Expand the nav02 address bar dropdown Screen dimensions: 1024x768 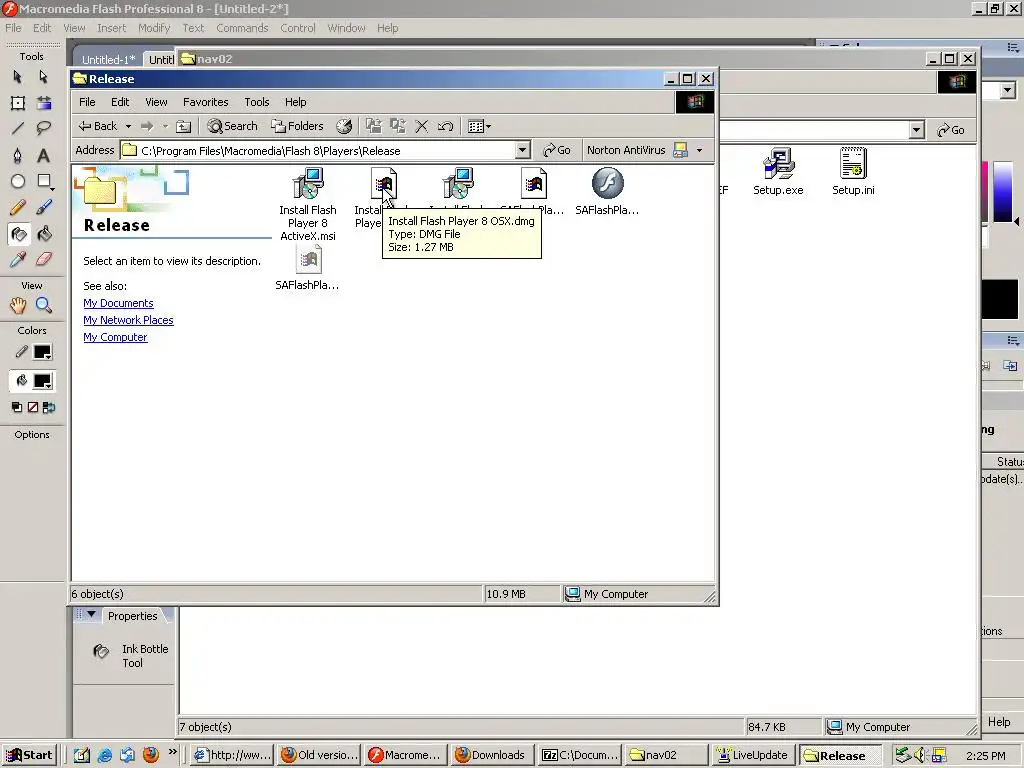[x=917, y=130]
